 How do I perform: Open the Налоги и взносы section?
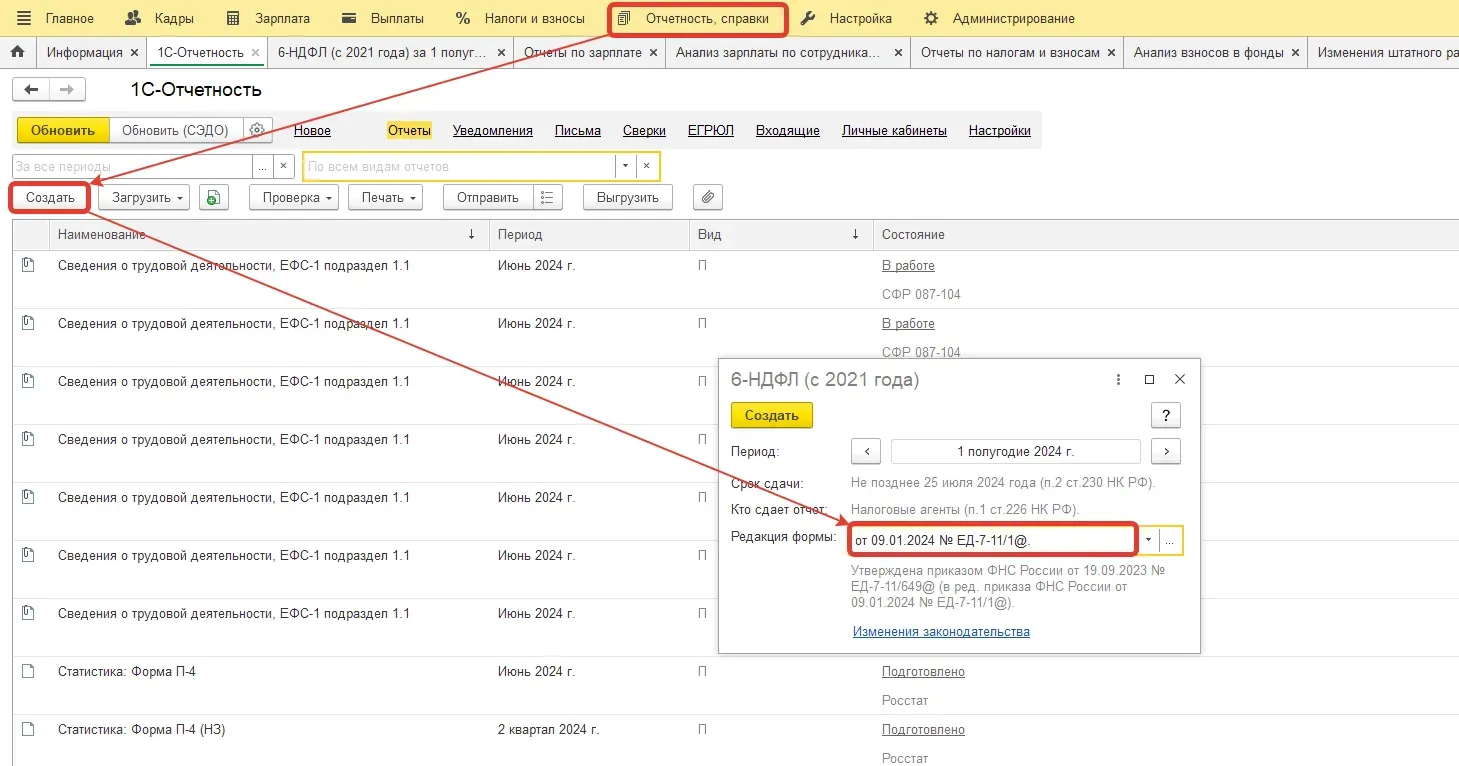coord(519,18)
